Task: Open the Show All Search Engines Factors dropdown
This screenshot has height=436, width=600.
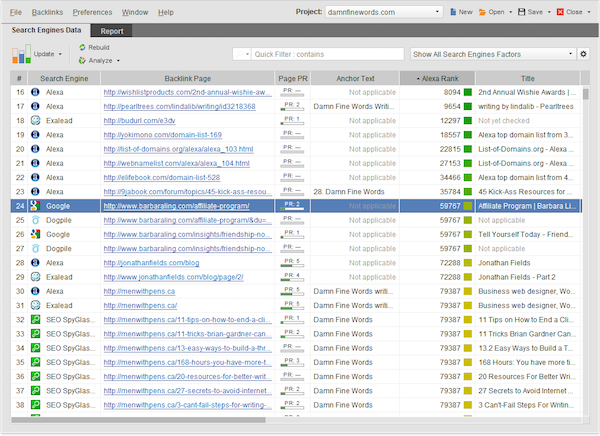Action: pos(493,54)
